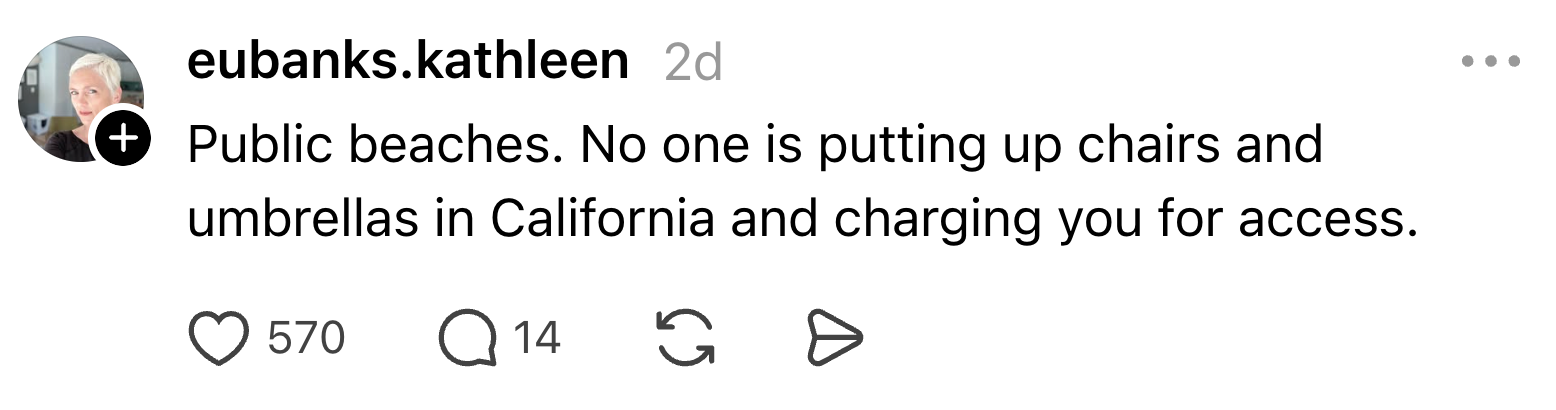
Task: Share the post with the paper plane icon
Action: click(833, 338)
